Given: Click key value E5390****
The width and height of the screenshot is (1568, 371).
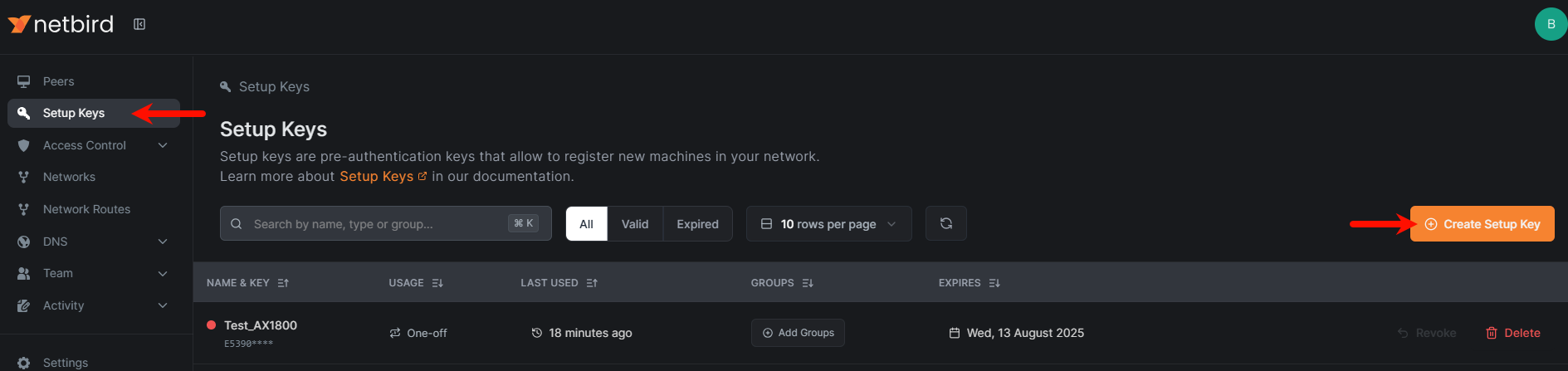Looking at the screenshot, I should [x=248, y=344].
